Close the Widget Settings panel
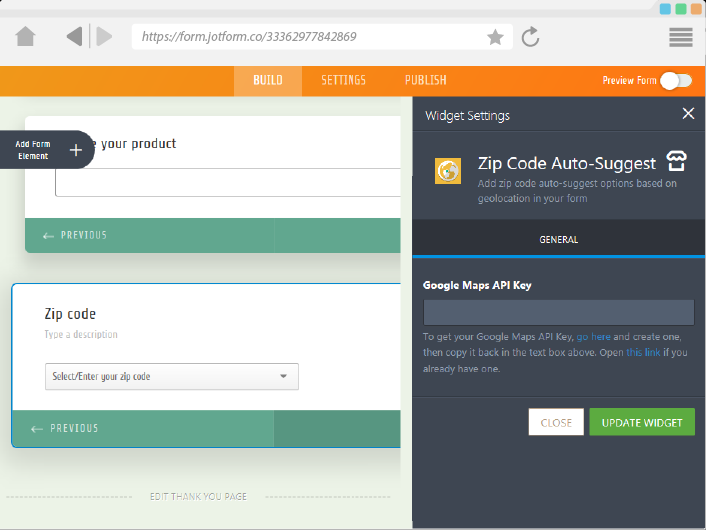The width and height of the screenshot is (706, 530). 688,114
